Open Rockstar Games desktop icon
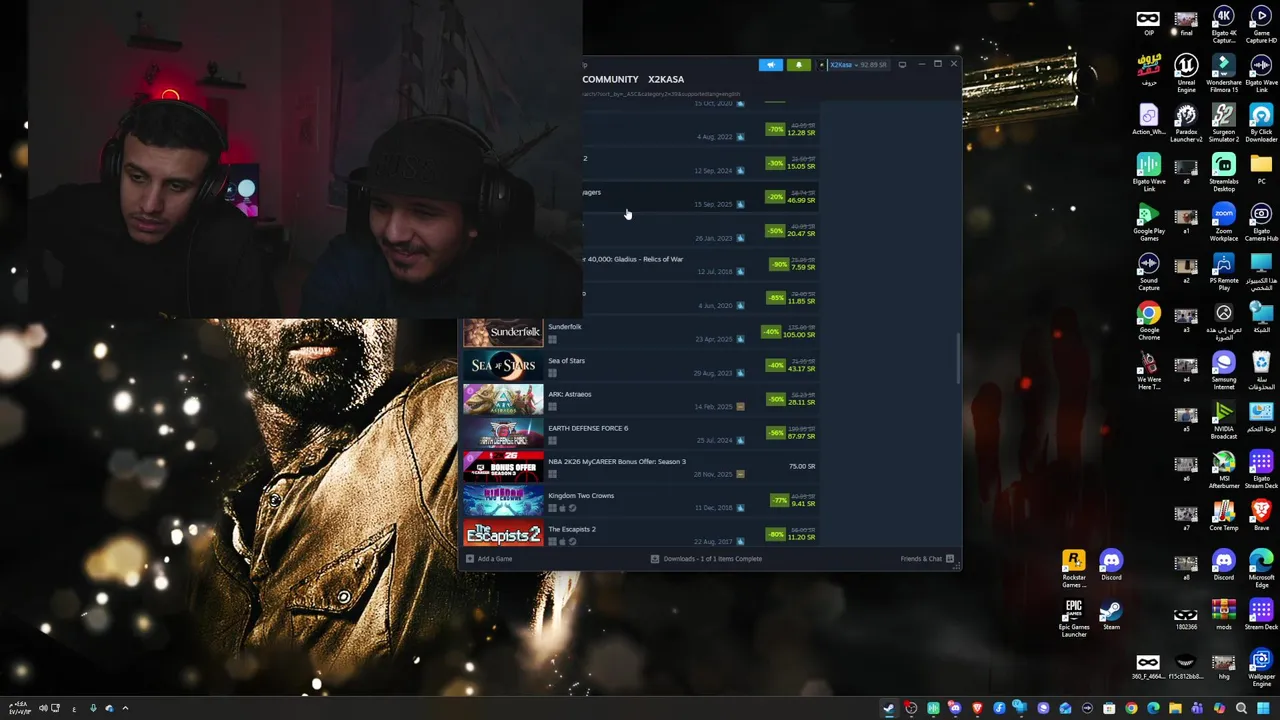The width and height of the screenshot is (1280, 720). 1074,569
